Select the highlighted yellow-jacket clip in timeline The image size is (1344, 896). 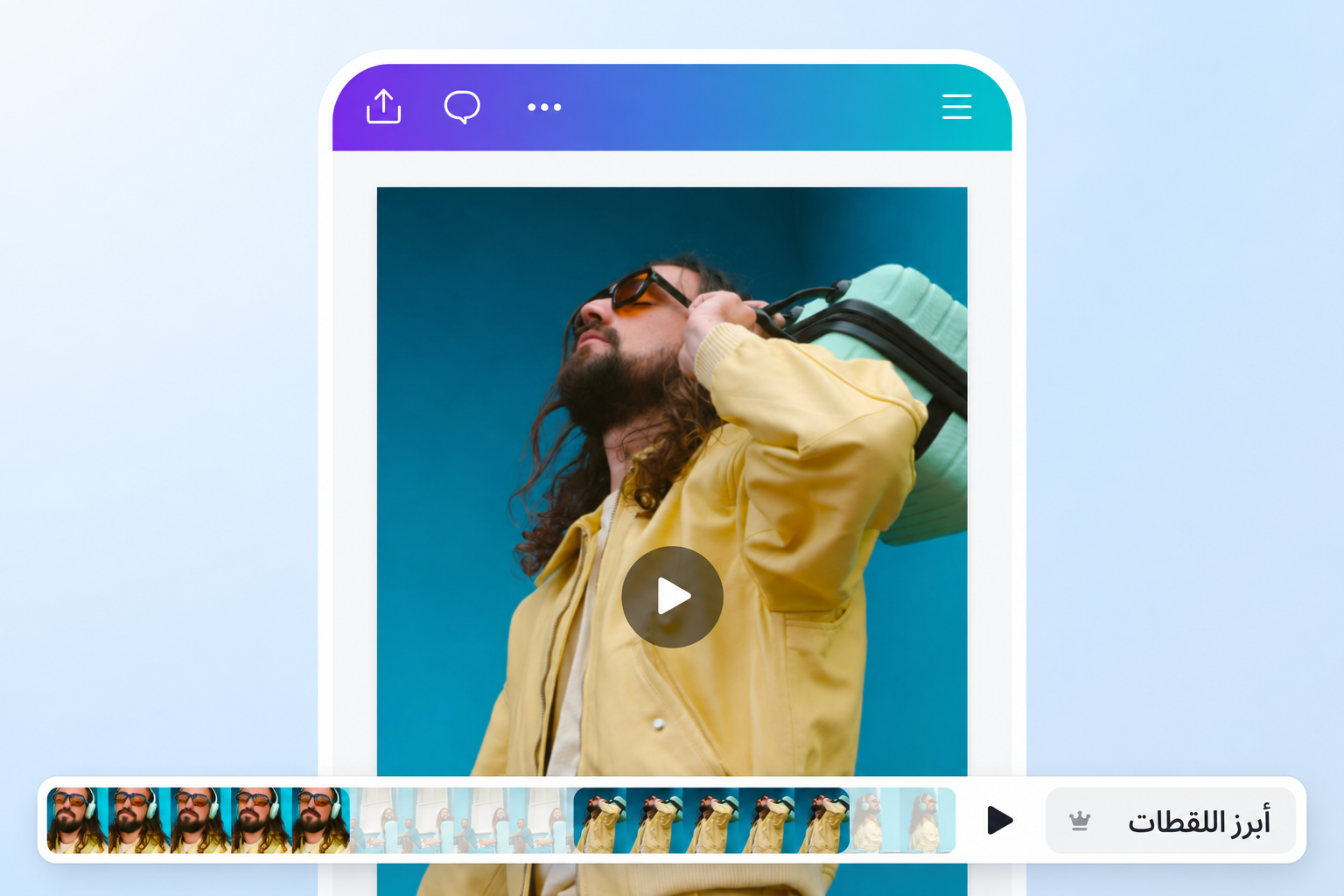click(711, 820)
